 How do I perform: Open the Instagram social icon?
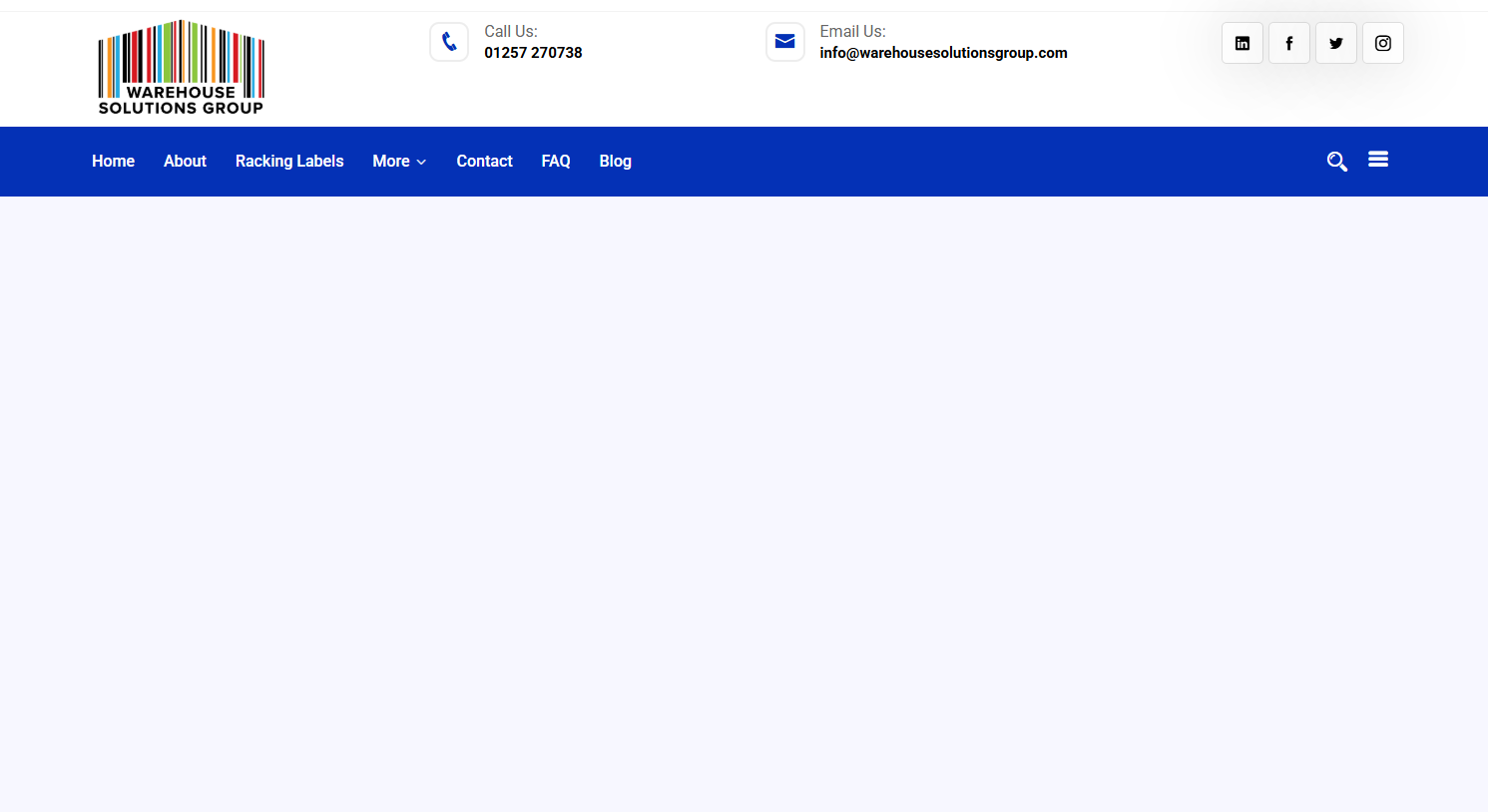1383,43
